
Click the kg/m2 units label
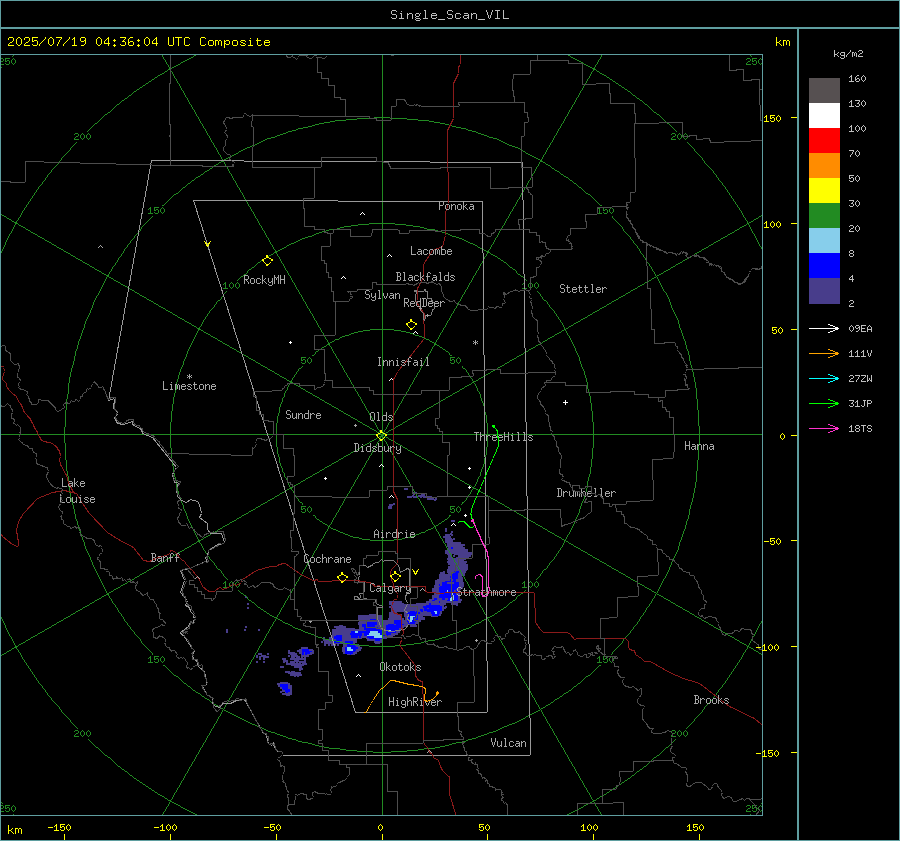pos(848,53)
